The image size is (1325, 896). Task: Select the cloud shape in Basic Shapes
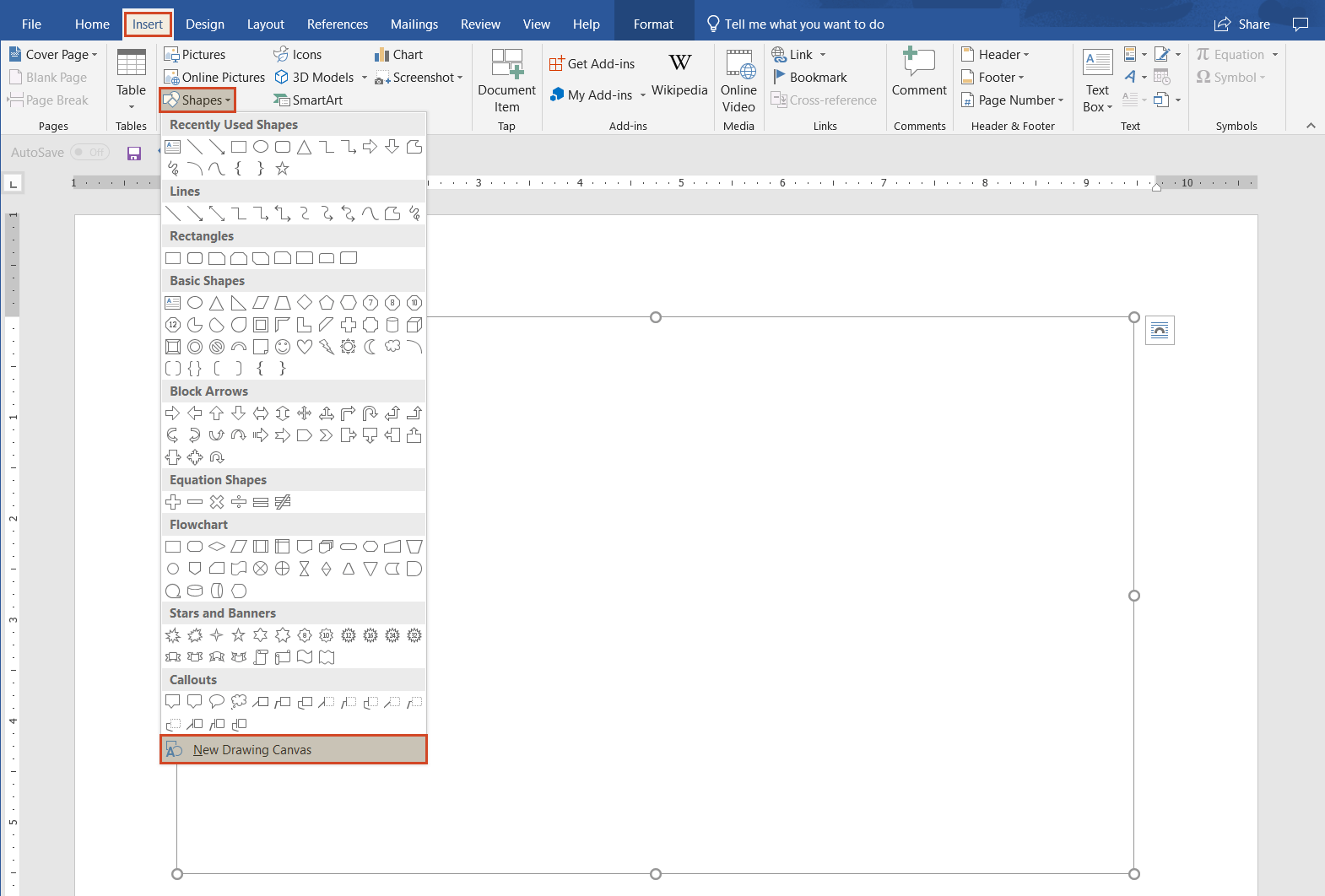point(392,347)
